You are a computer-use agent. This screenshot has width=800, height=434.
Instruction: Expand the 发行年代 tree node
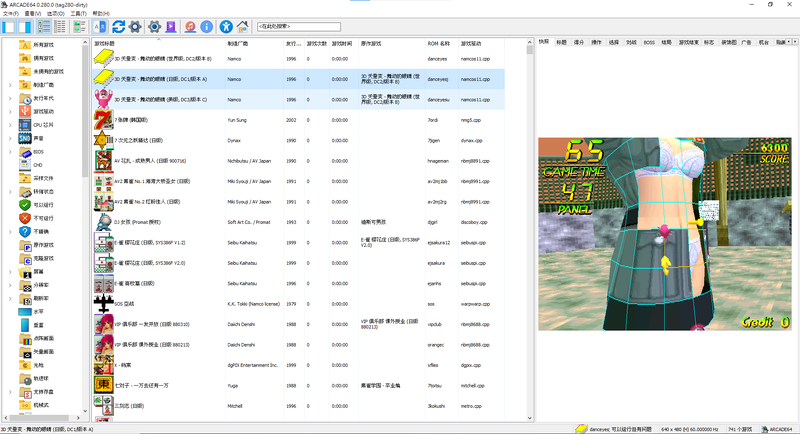[x=10, y=98]
